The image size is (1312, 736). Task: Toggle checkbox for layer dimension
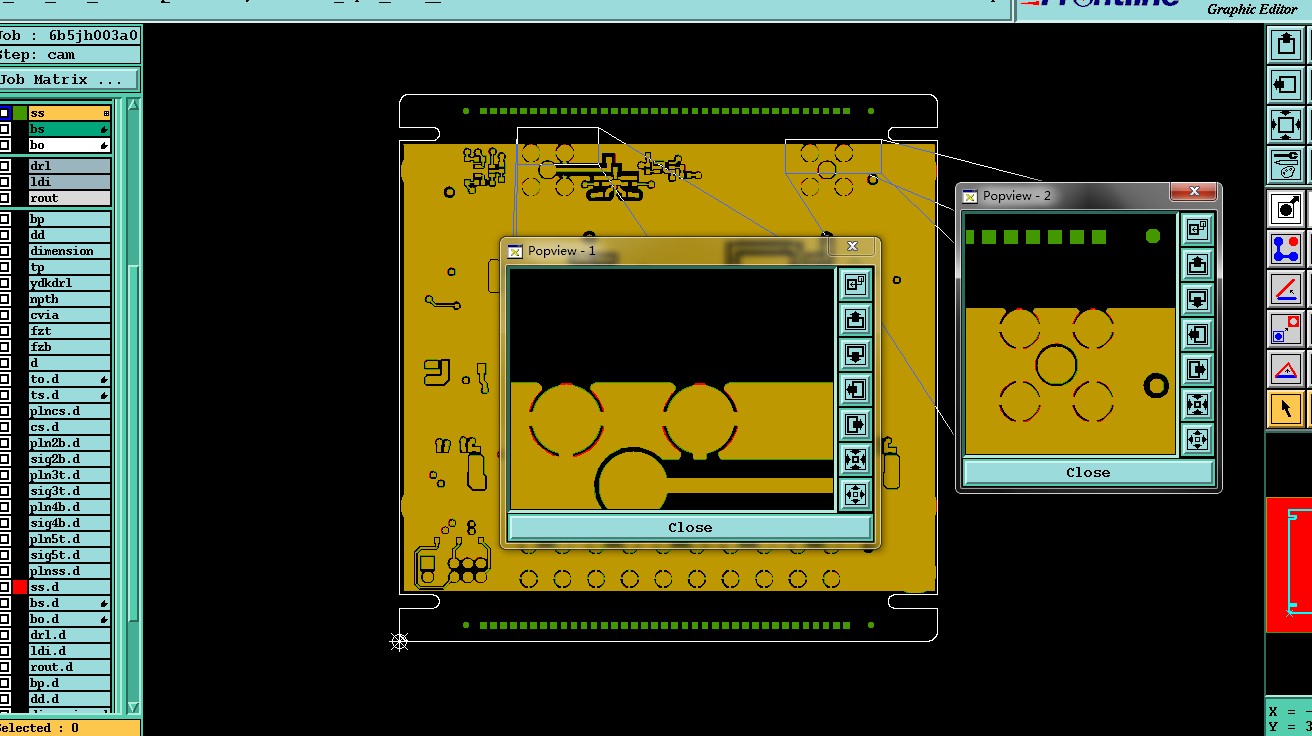[5, 251]
